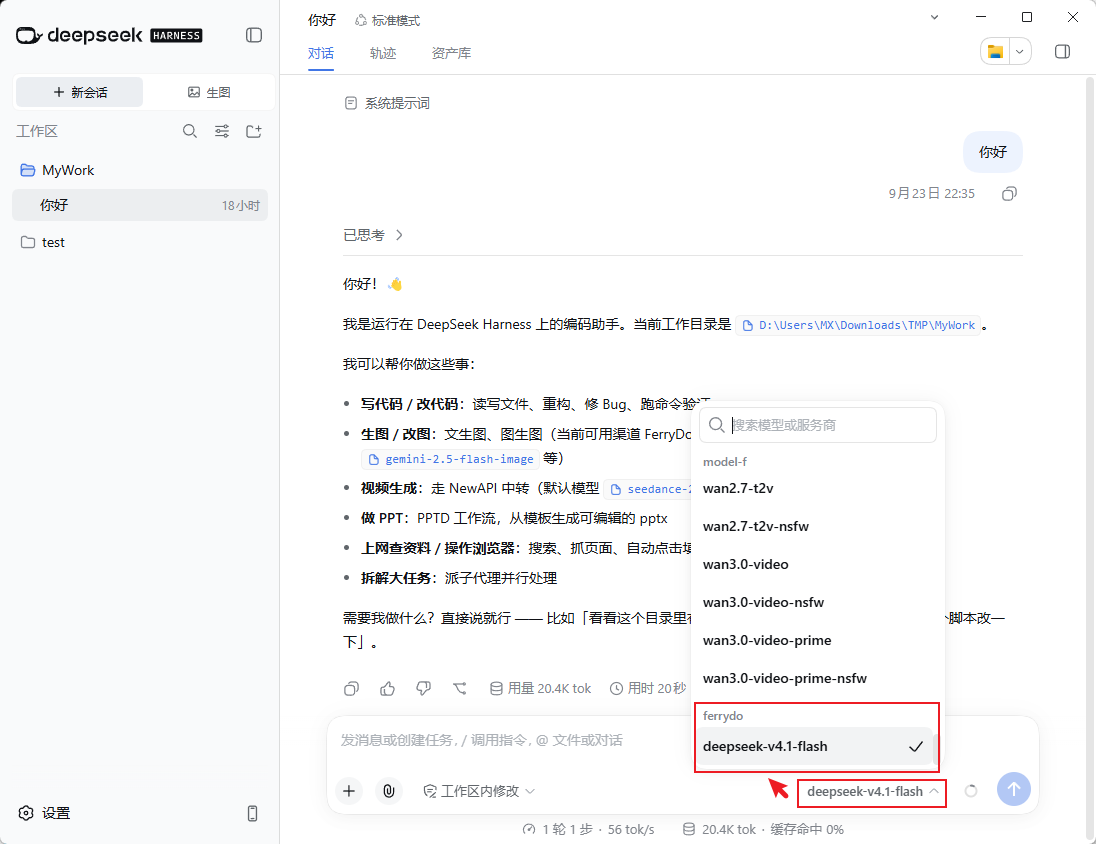Click the mobile device icon in sidebar
The height and width of the screenshot is (844, 1096).
pos(252,813)
